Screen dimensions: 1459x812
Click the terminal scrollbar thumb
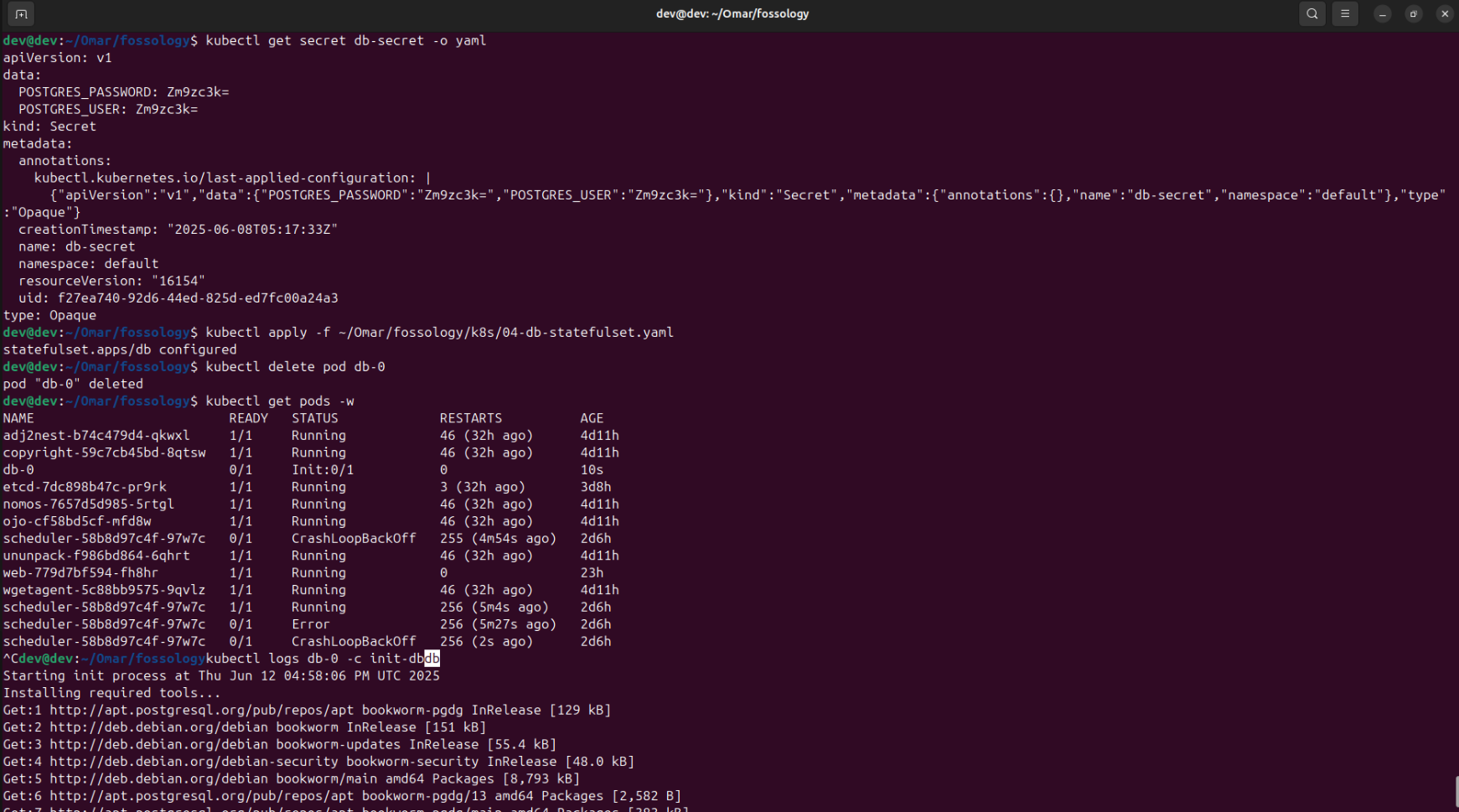(1456, 792)
